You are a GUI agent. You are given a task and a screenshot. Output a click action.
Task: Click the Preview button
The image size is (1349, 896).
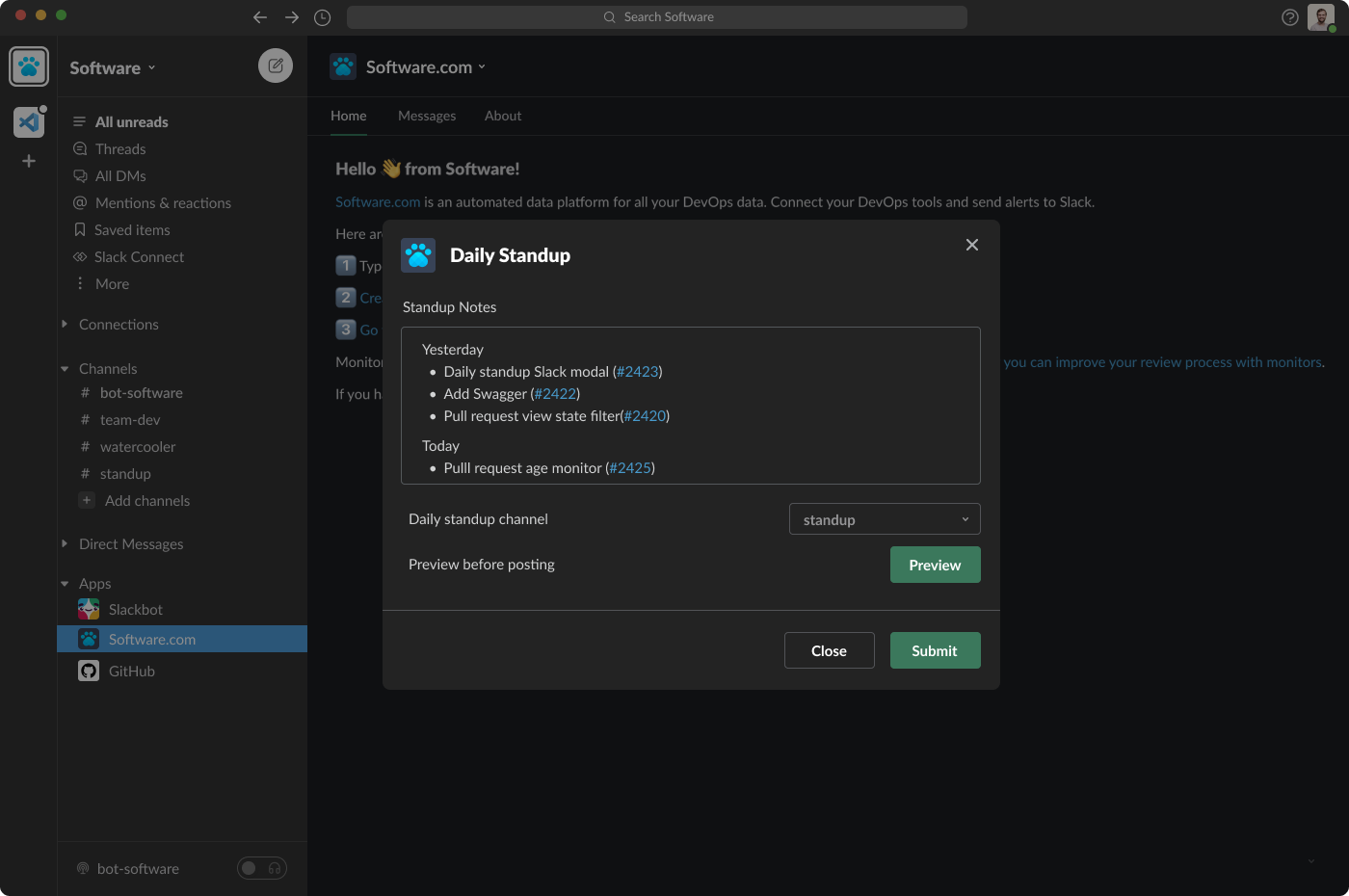tap(936, 565)
